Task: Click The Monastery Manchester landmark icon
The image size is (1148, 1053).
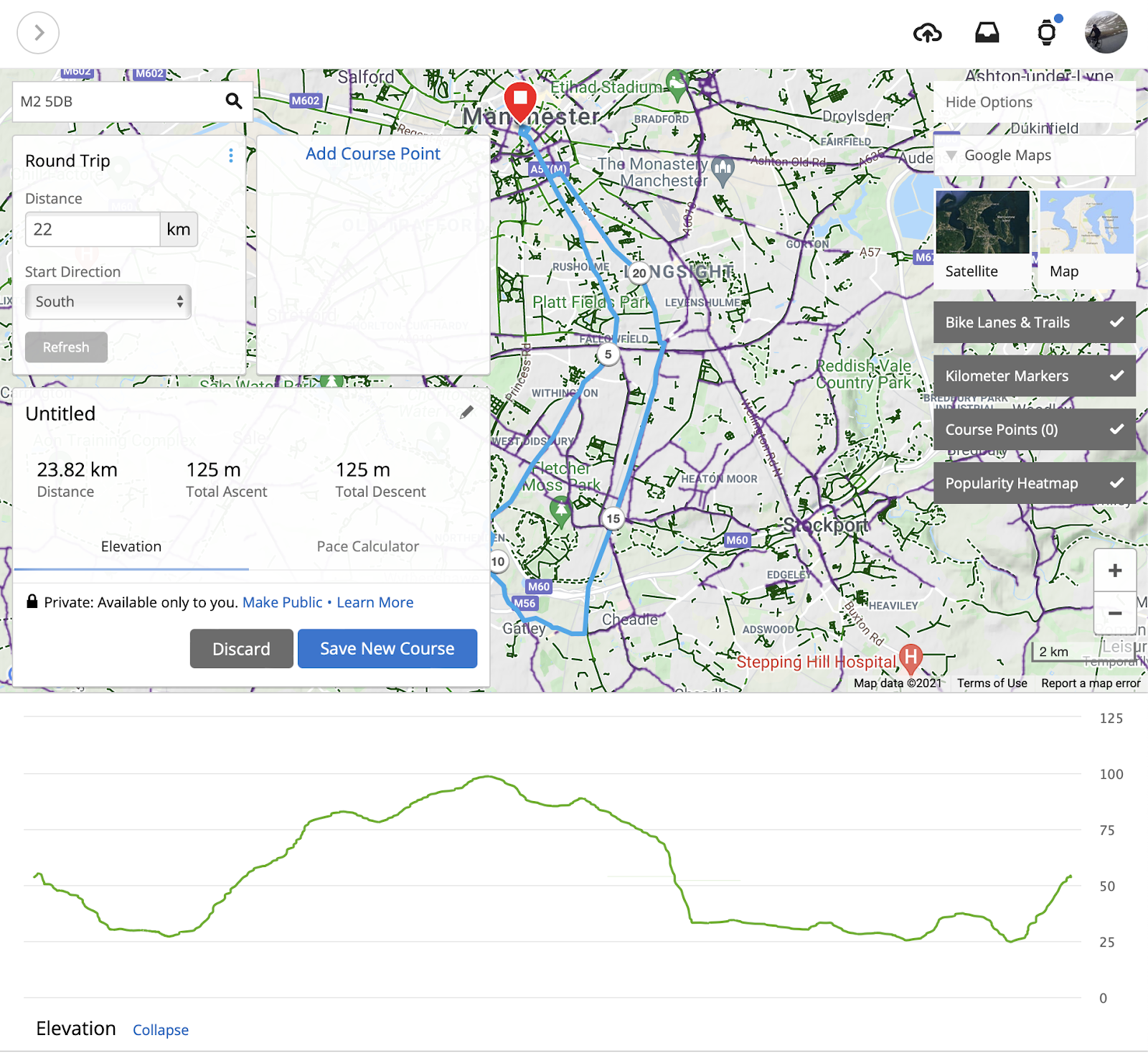Action: coord(723,170)
